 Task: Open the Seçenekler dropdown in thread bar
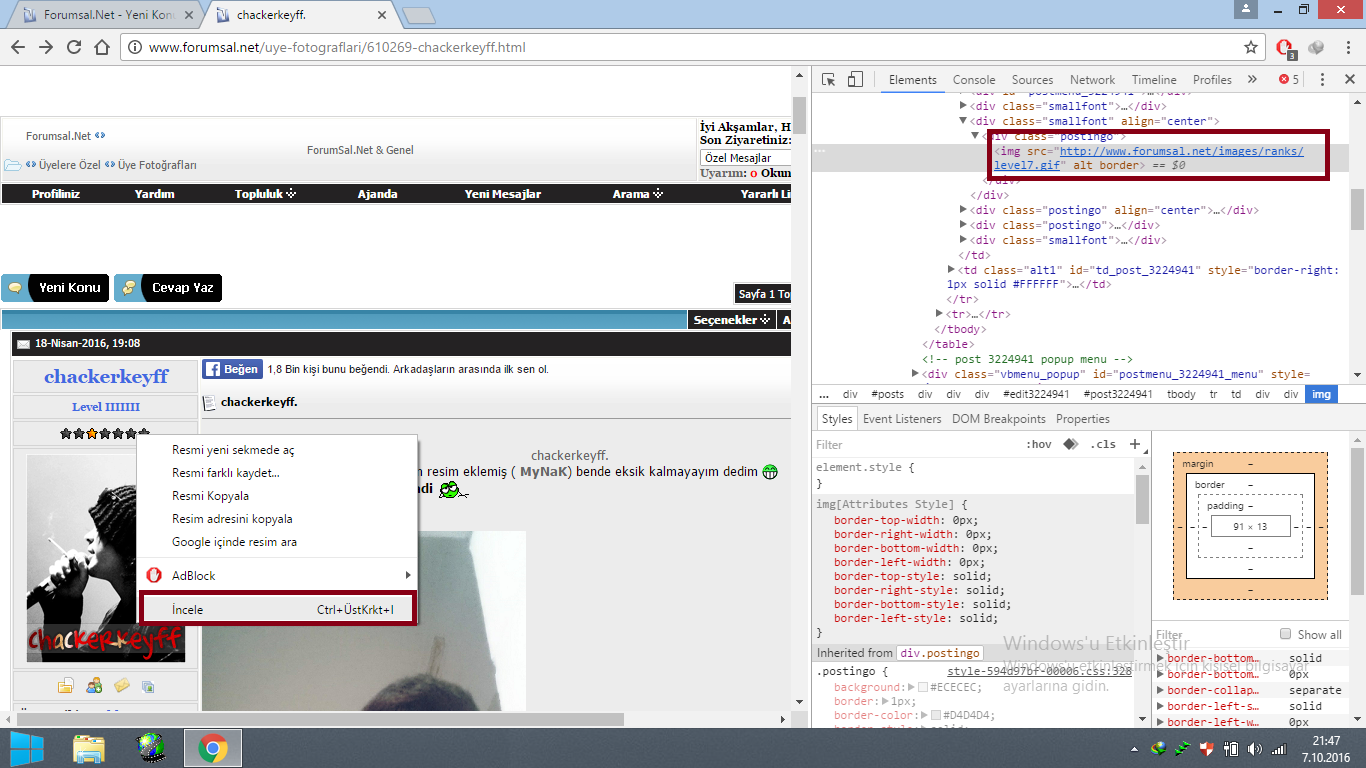pyautogui.click(x=731, y=320)
